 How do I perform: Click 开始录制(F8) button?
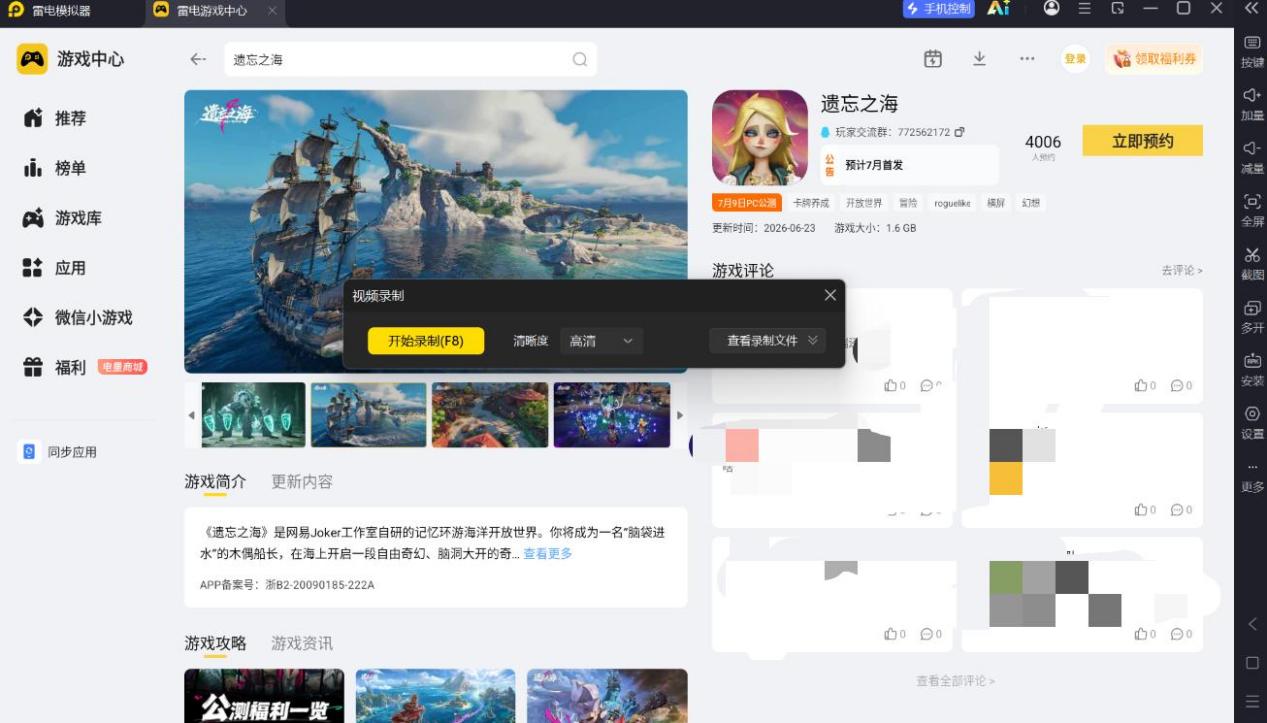point(426,341)
